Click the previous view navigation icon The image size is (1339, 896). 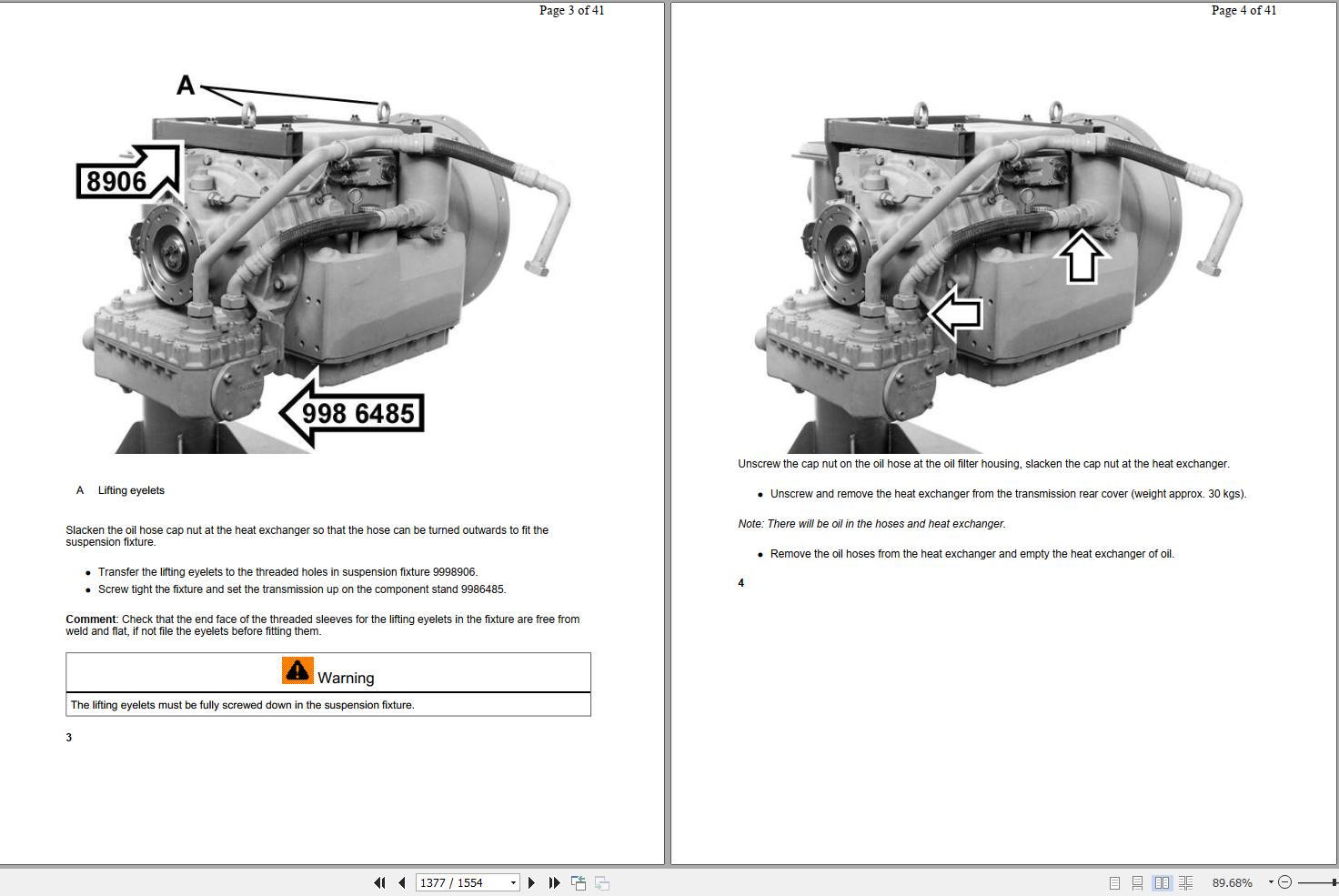click(x=579, y=882)
